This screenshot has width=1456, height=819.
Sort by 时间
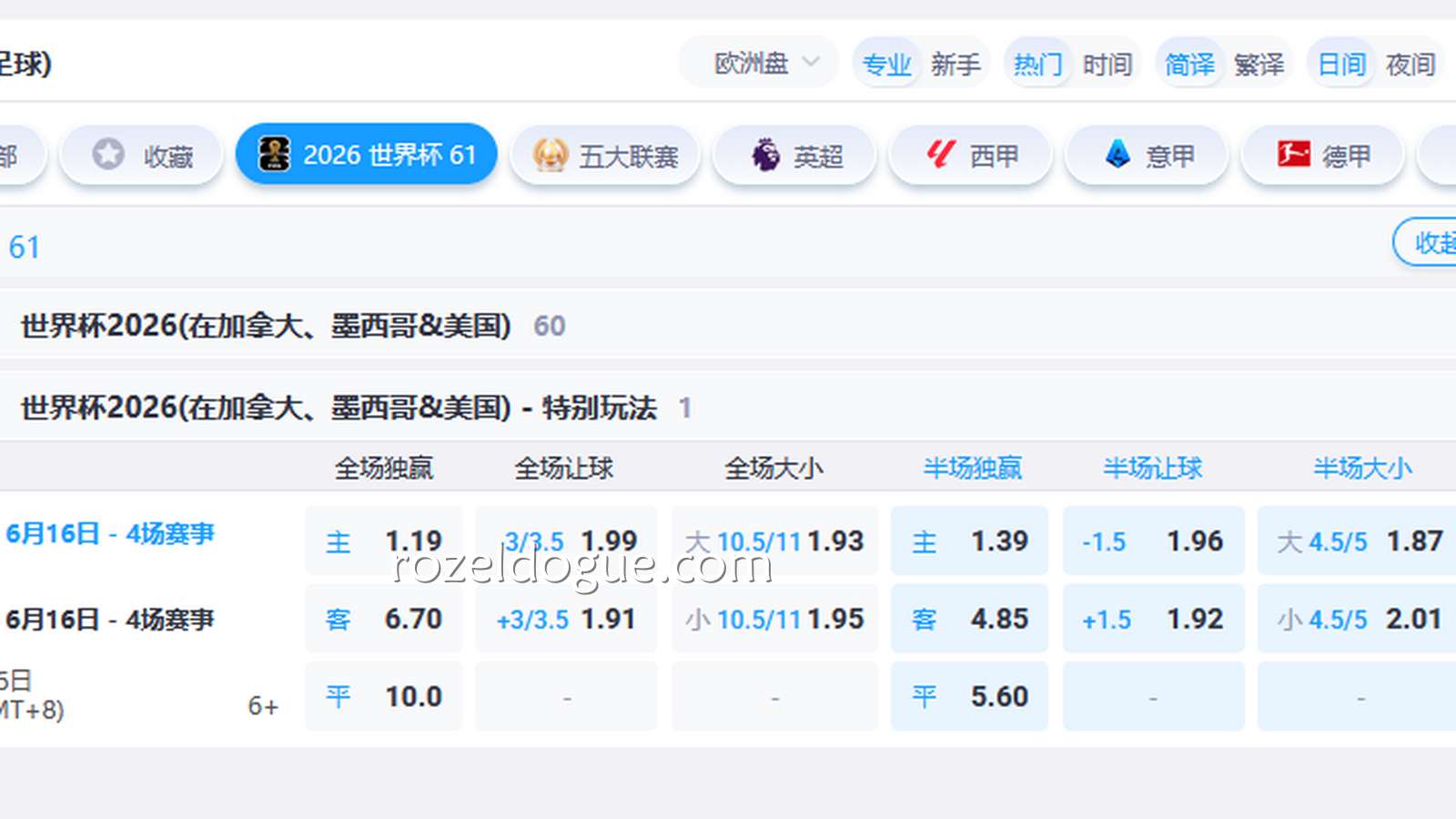click(x=1107, y=65)
